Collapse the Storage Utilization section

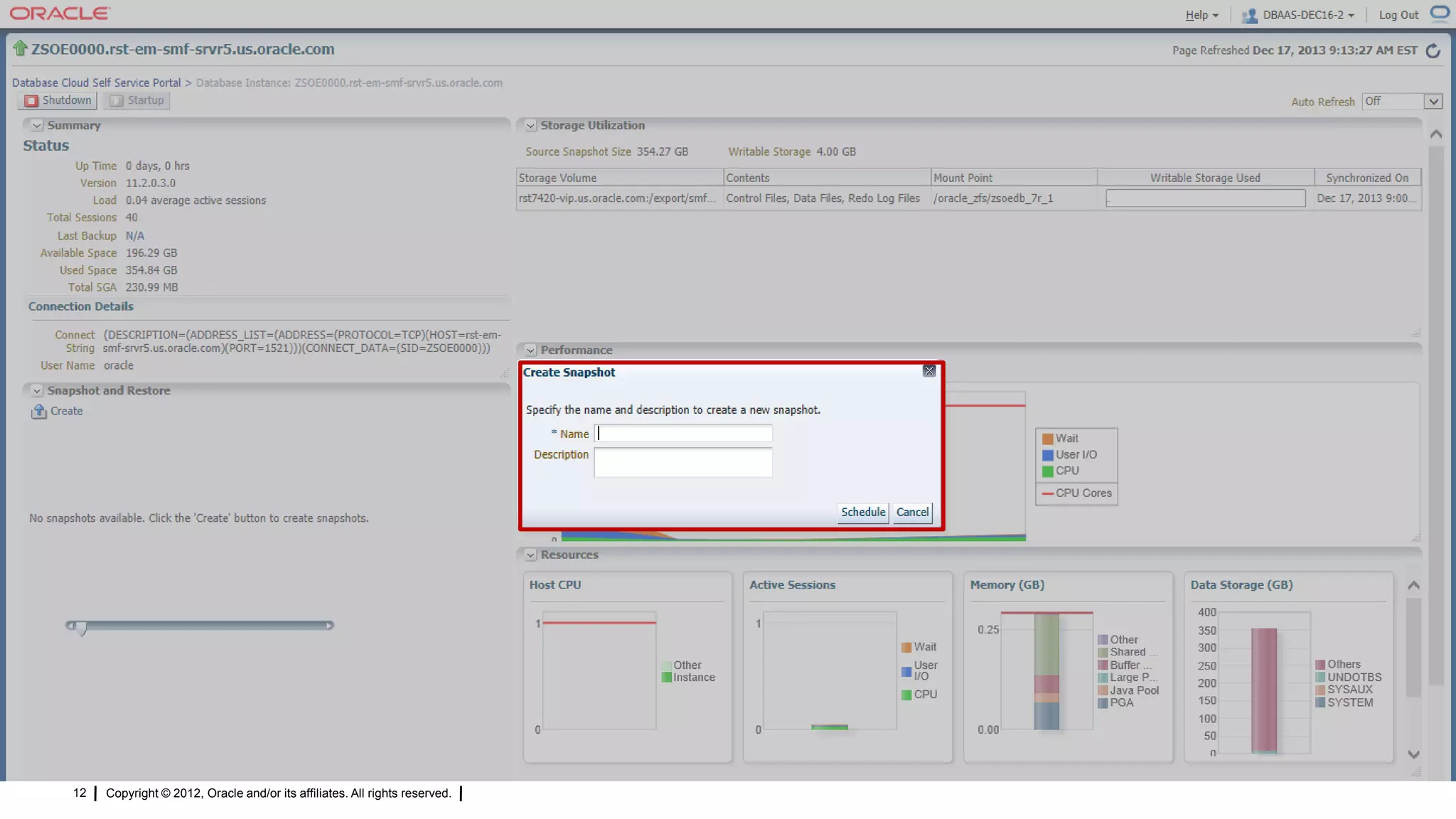point(530,126)
